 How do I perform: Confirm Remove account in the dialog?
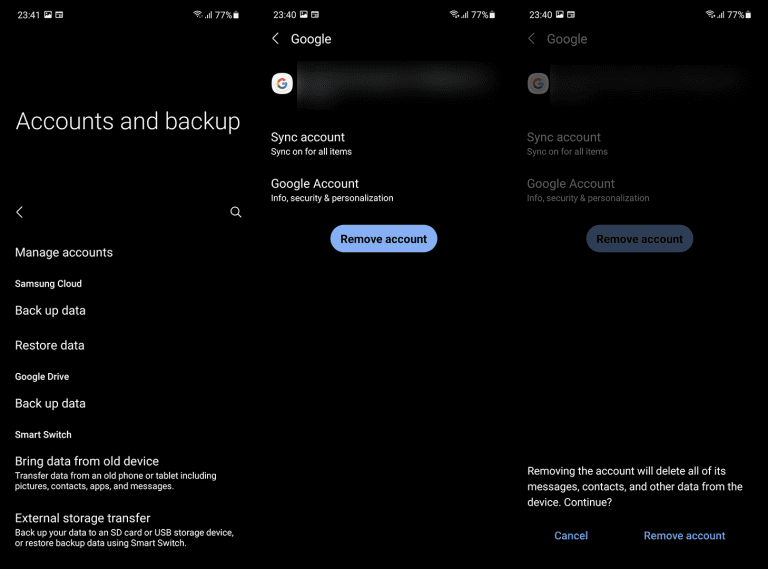(684, 536)
